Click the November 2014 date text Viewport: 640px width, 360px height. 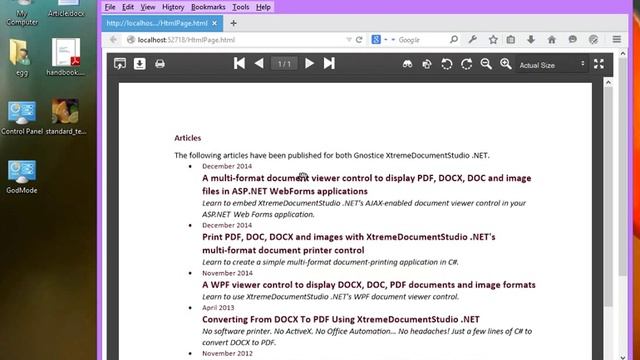coord(227,273)
